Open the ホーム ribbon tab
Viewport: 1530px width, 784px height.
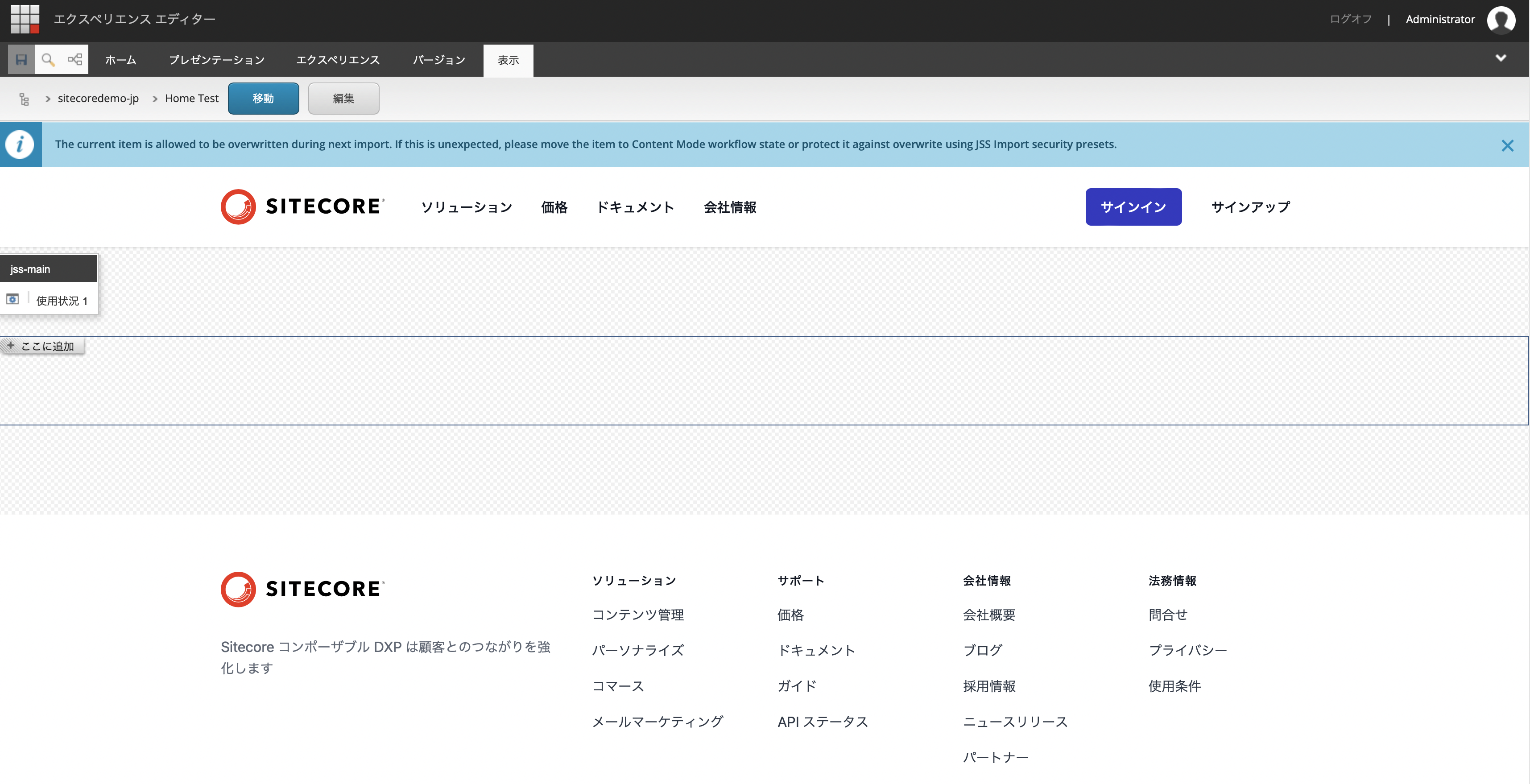120,60
